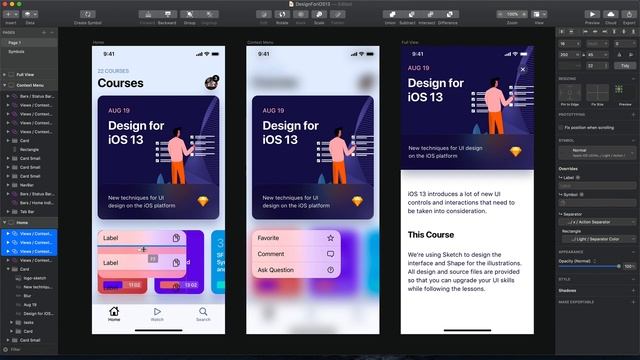Enable Fix position when scrolling checkbox
The height and width of the screenshot is (360, 640).
pos(561,128)
